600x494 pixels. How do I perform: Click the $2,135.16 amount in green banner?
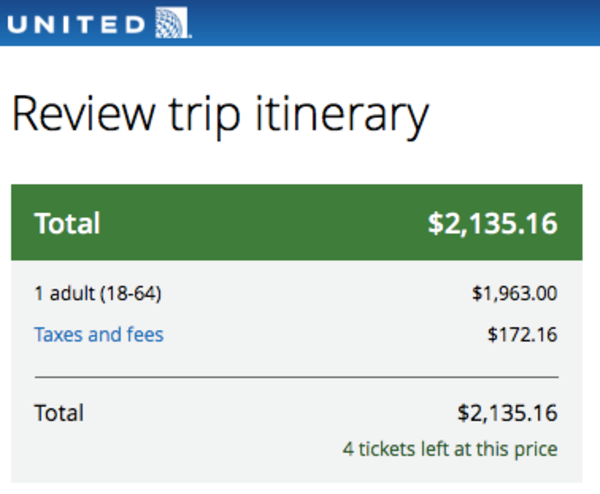tap(492, 223)
